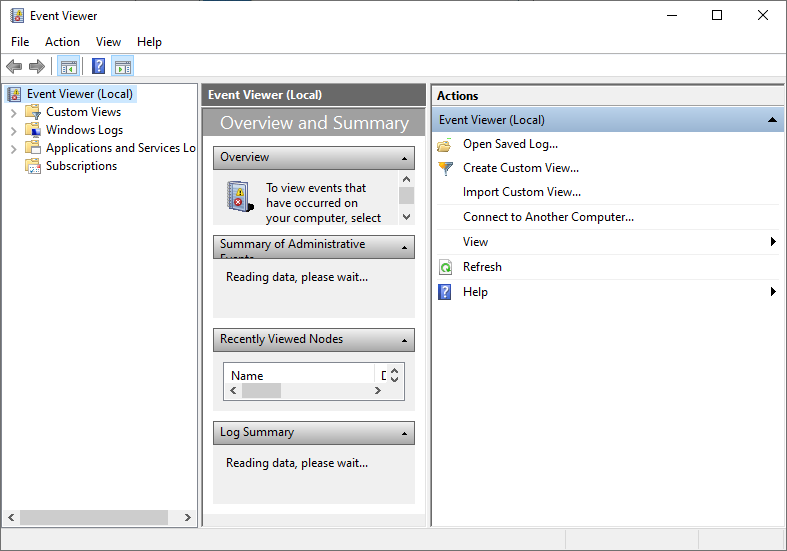The image size is (787, 551).
Task: Minimize the Event Viewer window
Action: [672, 16]
